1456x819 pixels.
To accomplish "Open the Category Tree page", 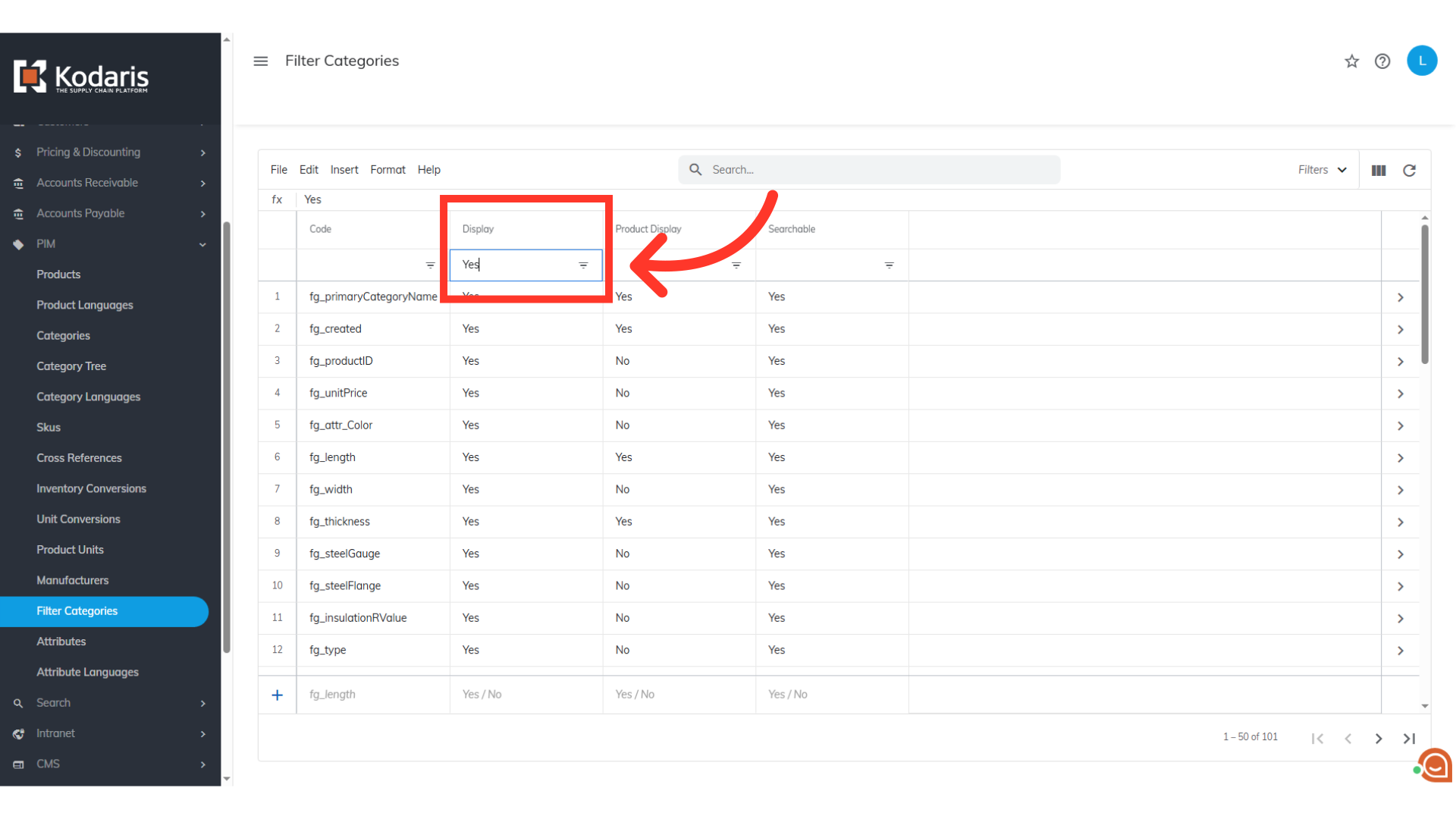I will point(71,366).
